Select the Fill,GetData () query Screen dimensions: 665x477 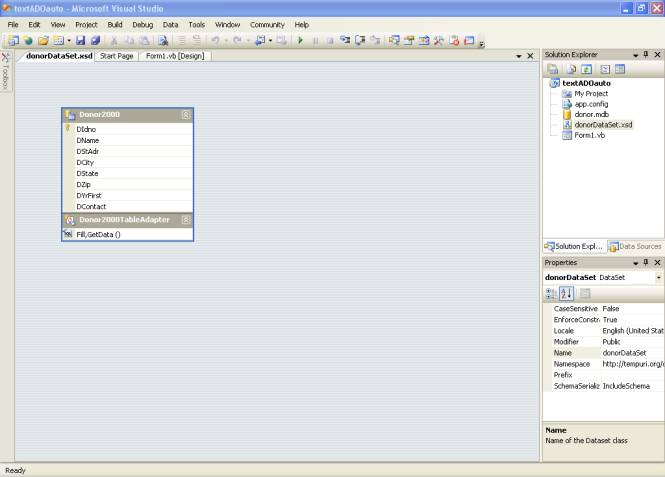coord(127,234)
